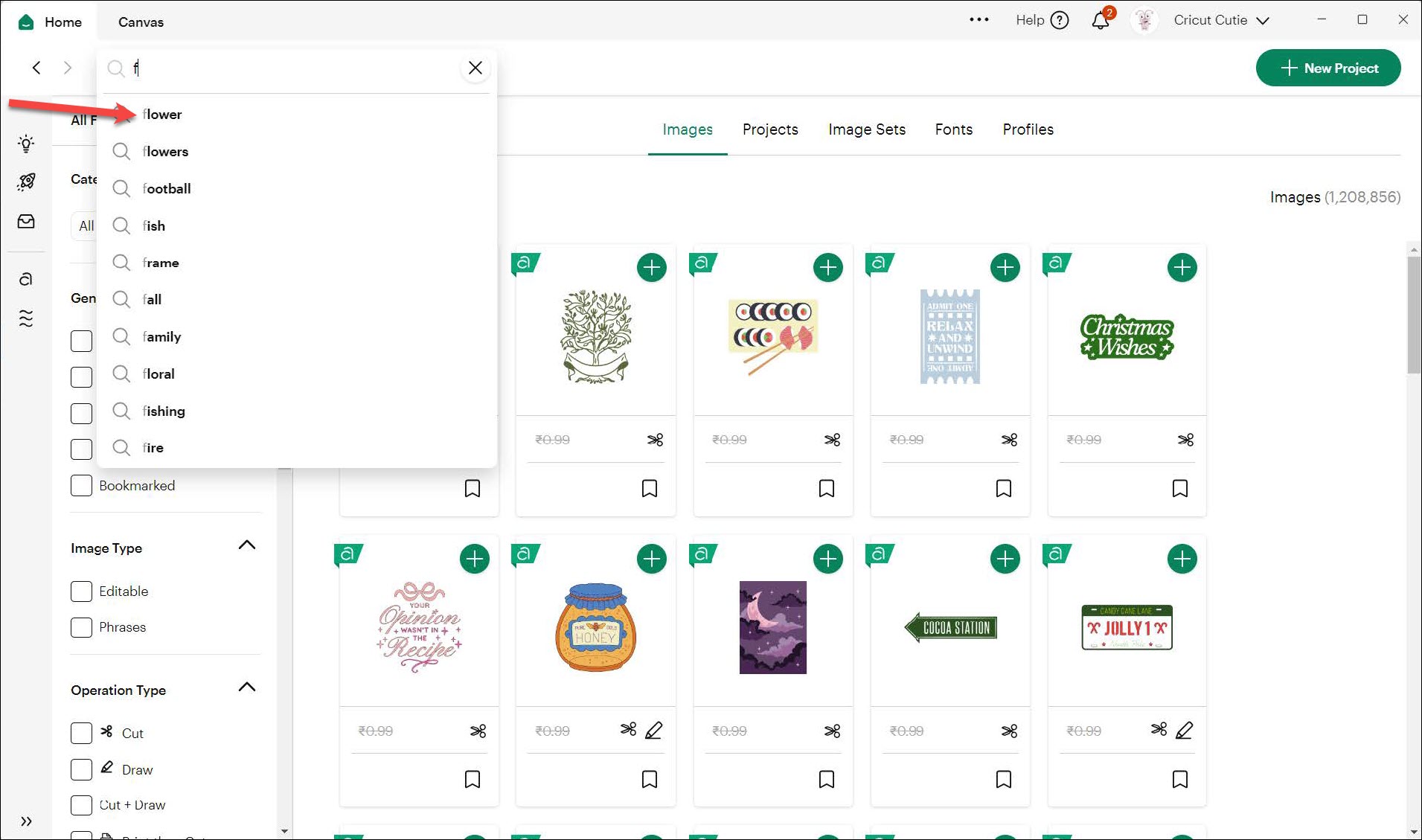This screenshot has height=840, width=1422.
Task: Check the Editable image type box
Action: 81,591
